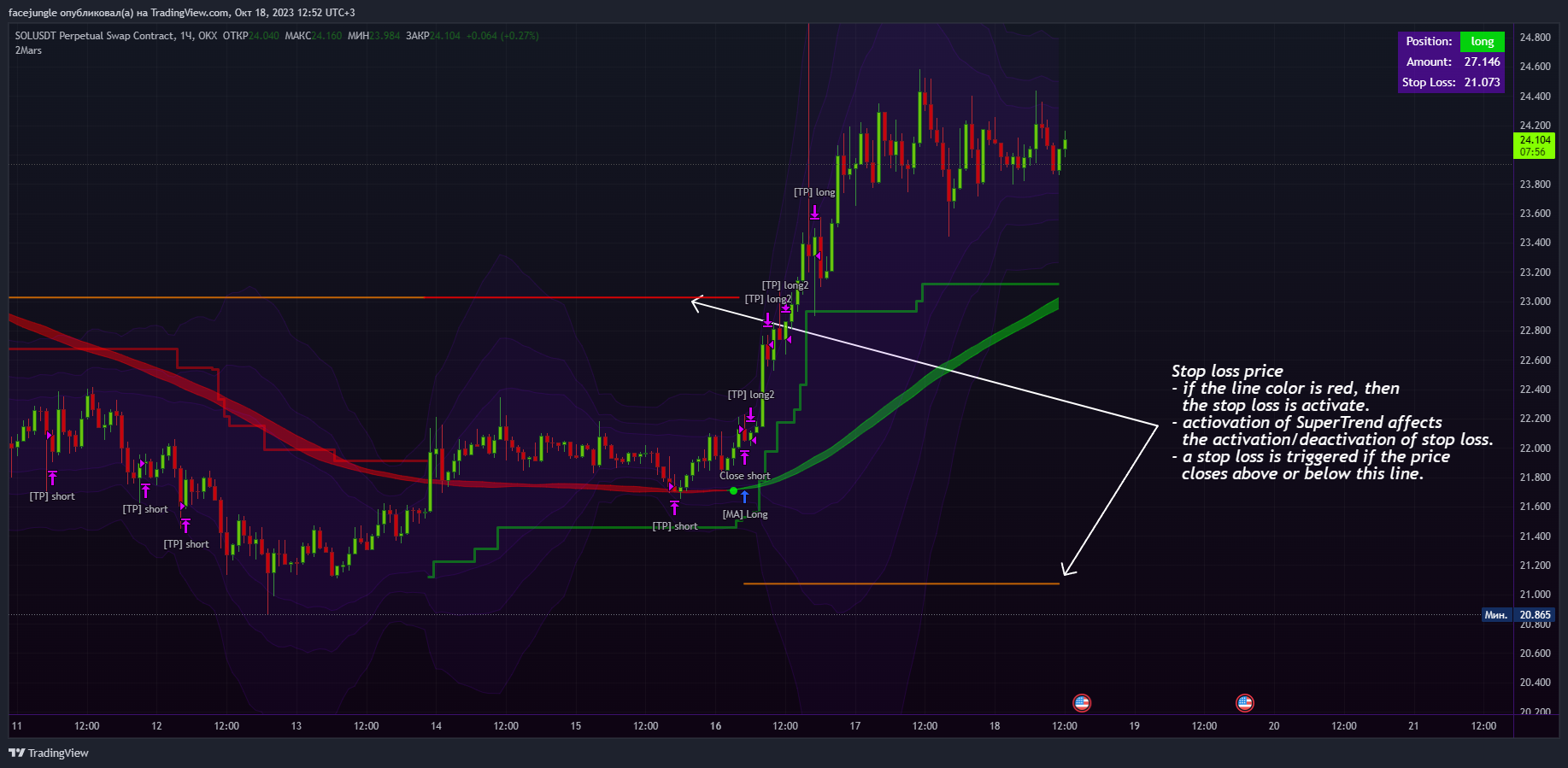Click the 'Position:' table cell

(1429, 41)
